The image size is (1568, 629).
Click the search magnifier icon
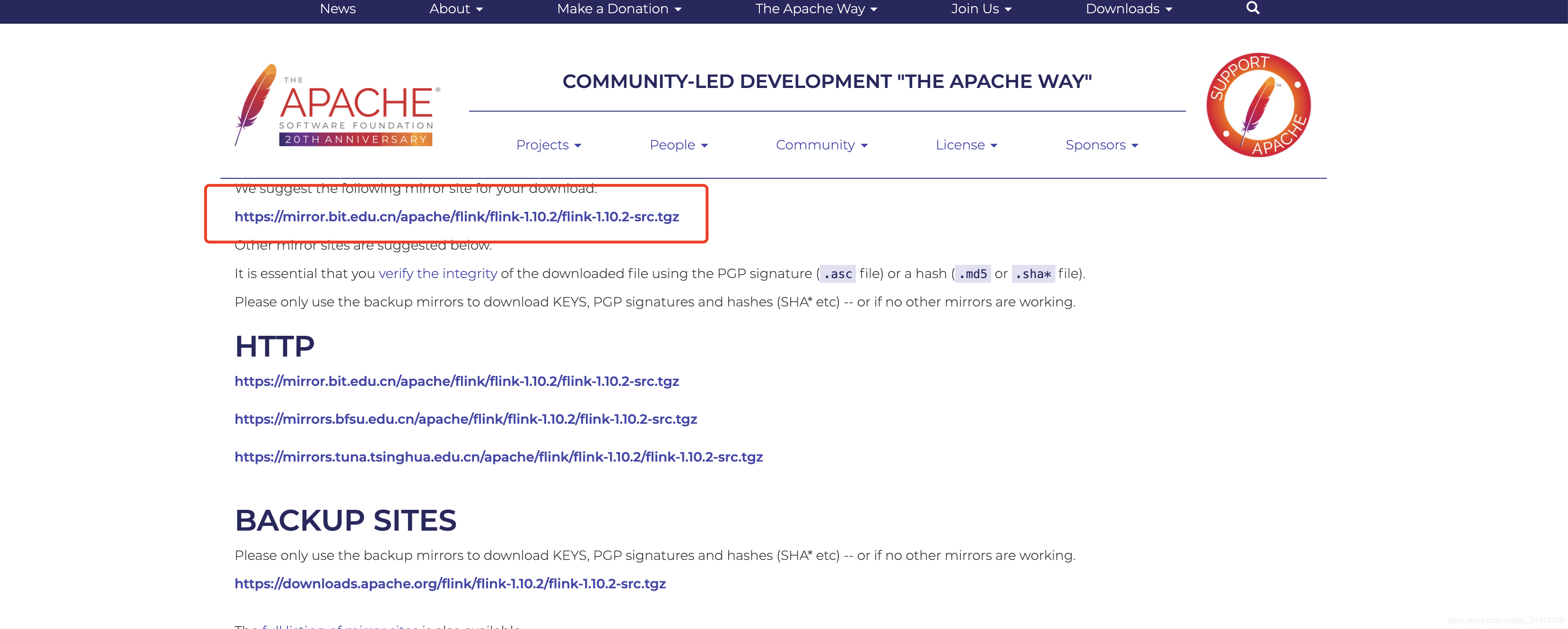click(x=1252, y=8)
